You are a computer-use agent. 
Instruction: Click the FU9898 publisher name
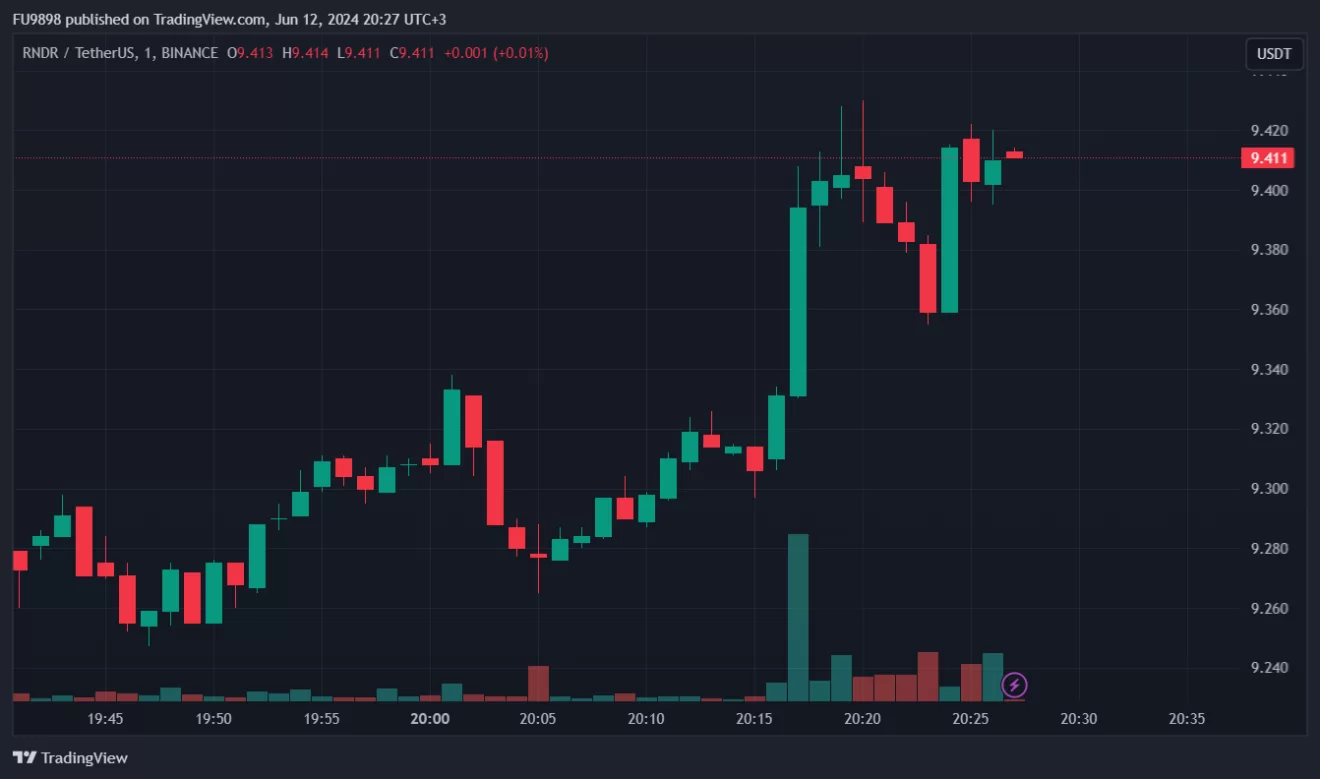tap(38, 19)
